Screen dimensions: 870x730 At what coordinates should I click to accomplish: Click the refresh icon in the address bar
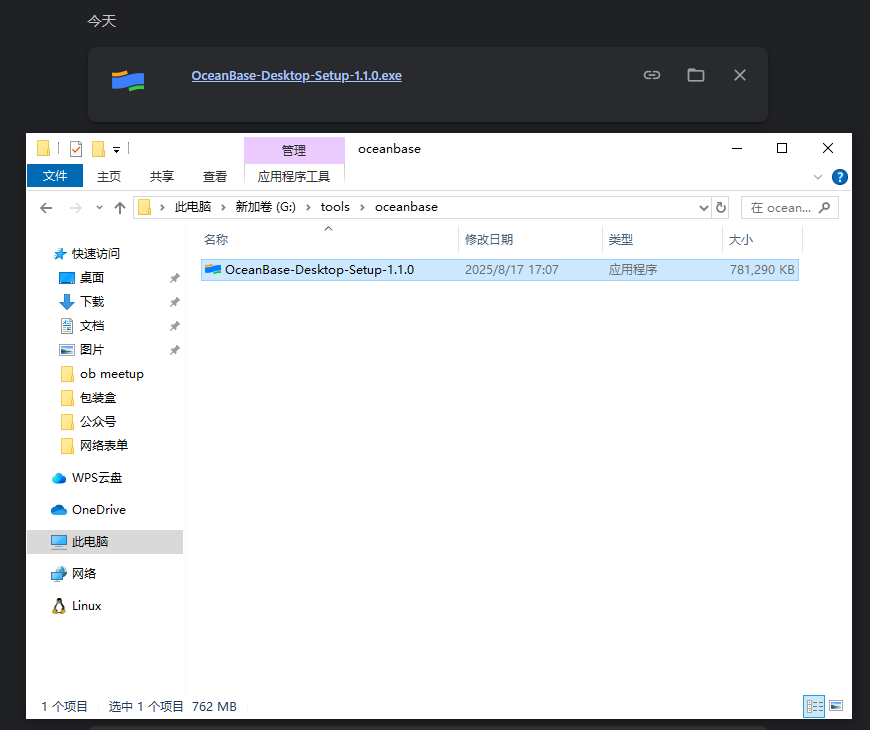[x=720, y=207]
